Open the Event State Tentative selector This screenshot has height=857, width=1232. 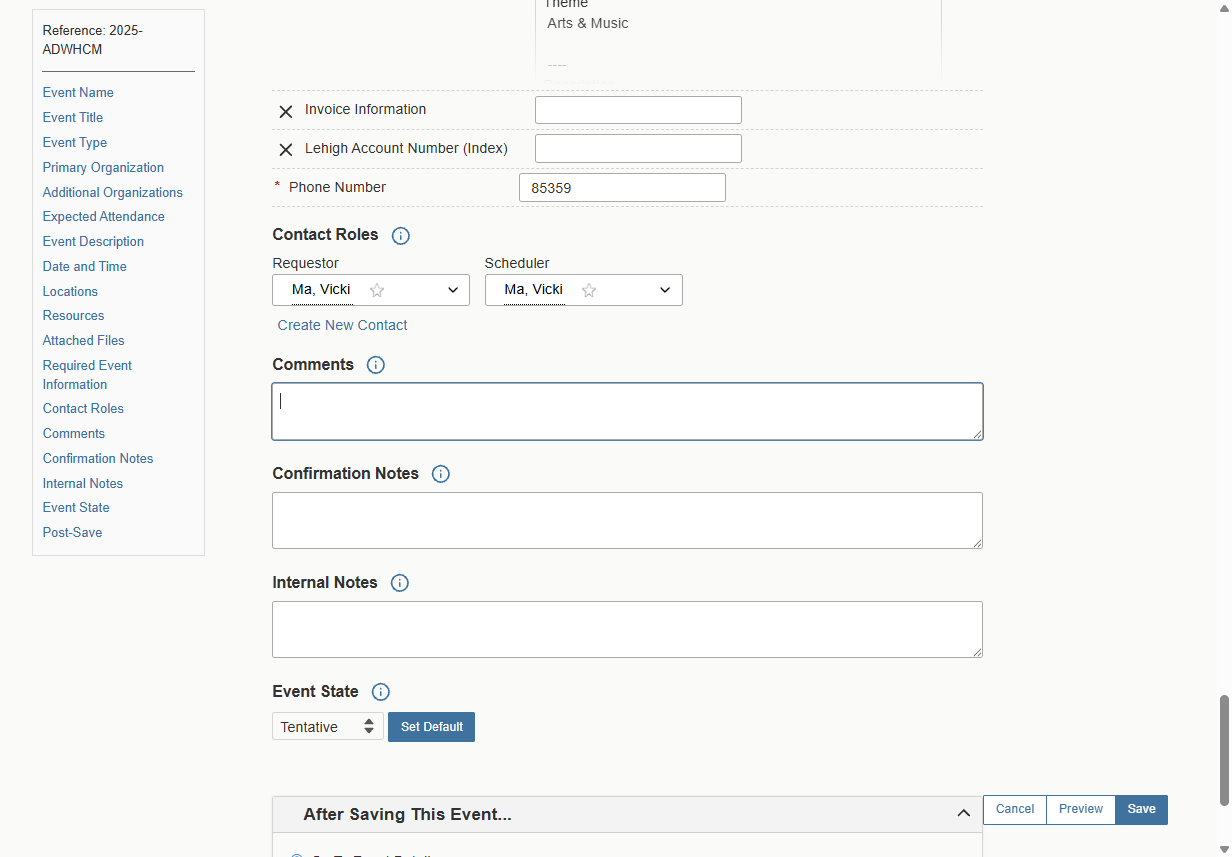click(328, 727)
